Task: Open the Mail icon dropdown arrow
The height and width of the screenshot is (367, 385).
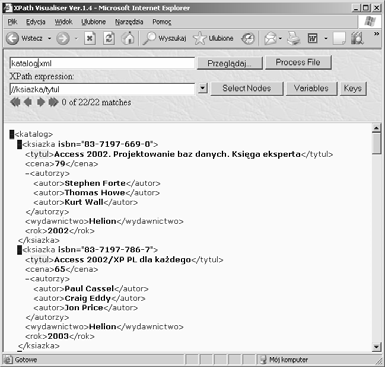Action: coord(280,39)
